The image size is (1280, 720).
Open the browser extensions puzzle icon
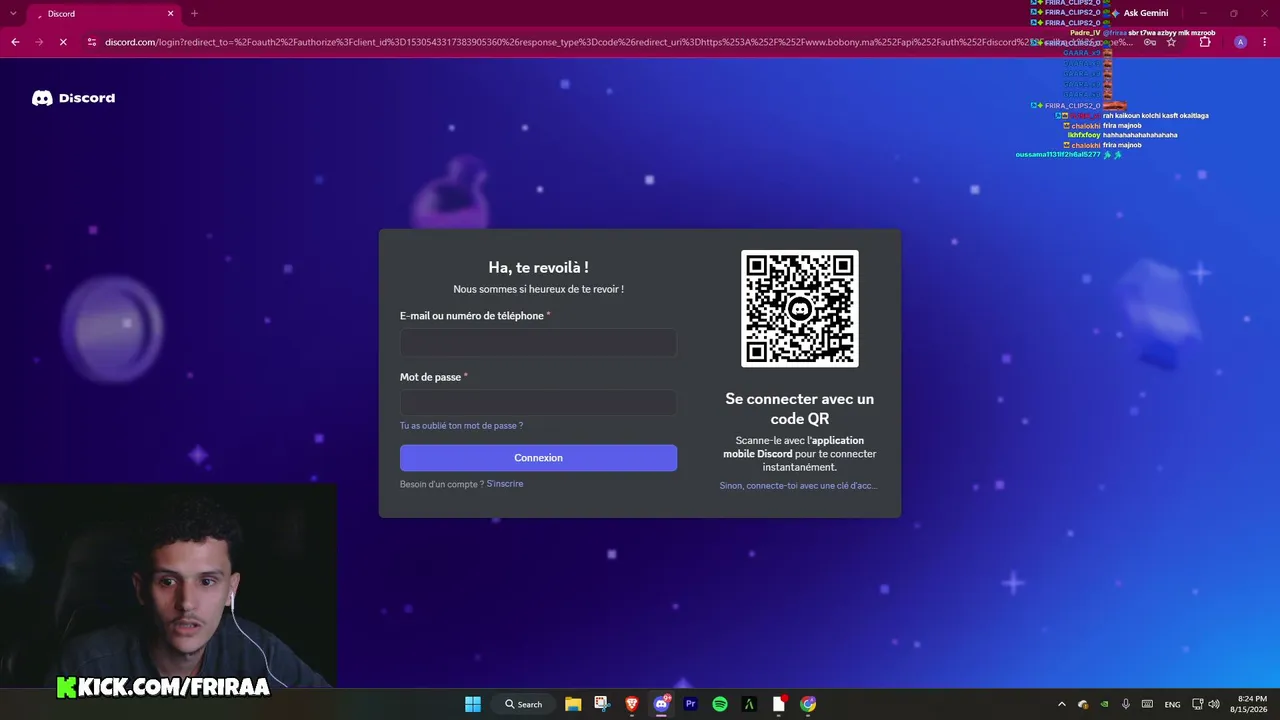coord(1205,42)
